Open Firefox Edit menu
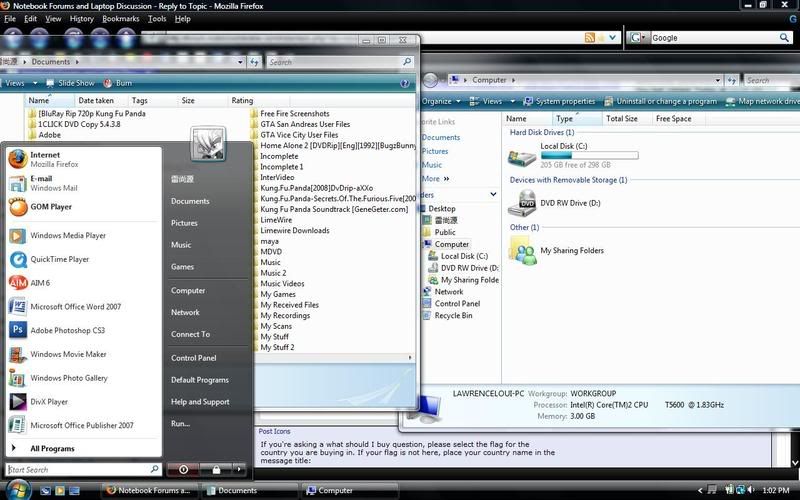Image resolution: width=800 pixels, height=500 pixels. [31, 19]
